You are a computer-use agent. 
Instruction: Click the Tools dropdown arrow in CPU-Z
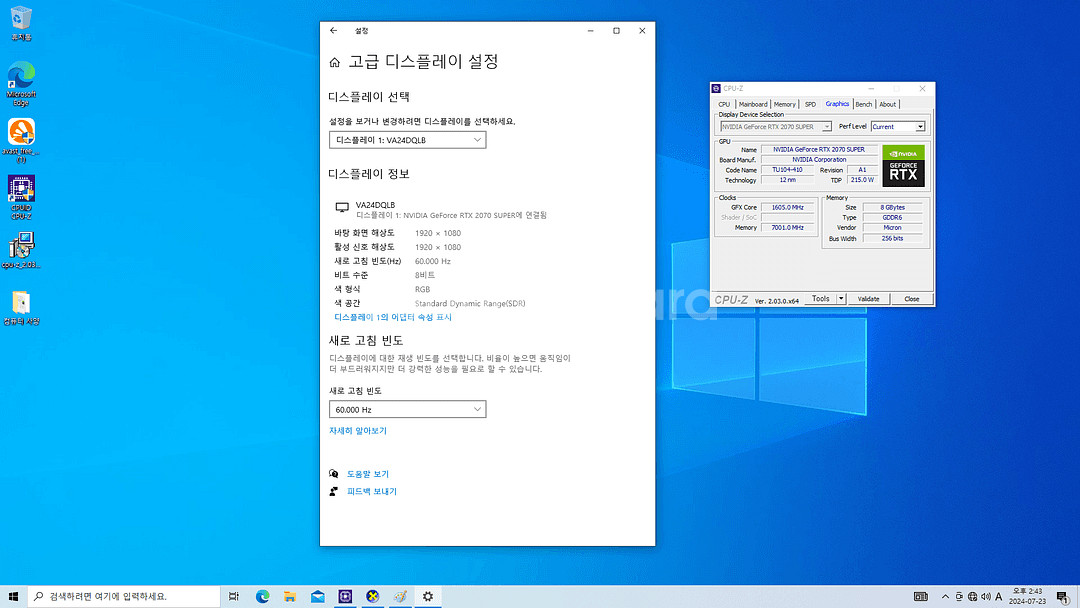[841, 299]
